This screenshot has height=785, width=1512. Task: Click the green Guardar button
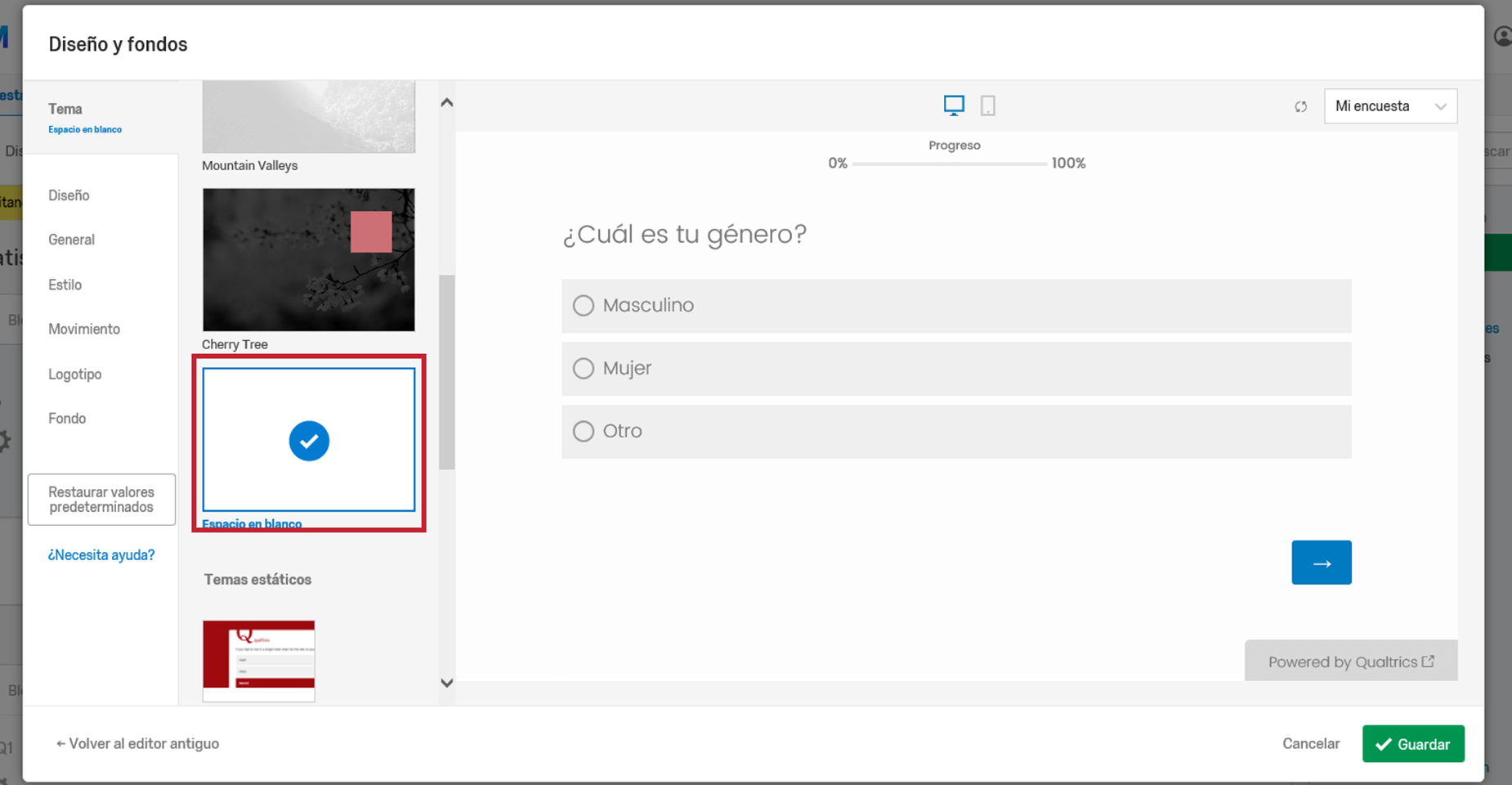pyautogui.click(x=1413, y=744)
